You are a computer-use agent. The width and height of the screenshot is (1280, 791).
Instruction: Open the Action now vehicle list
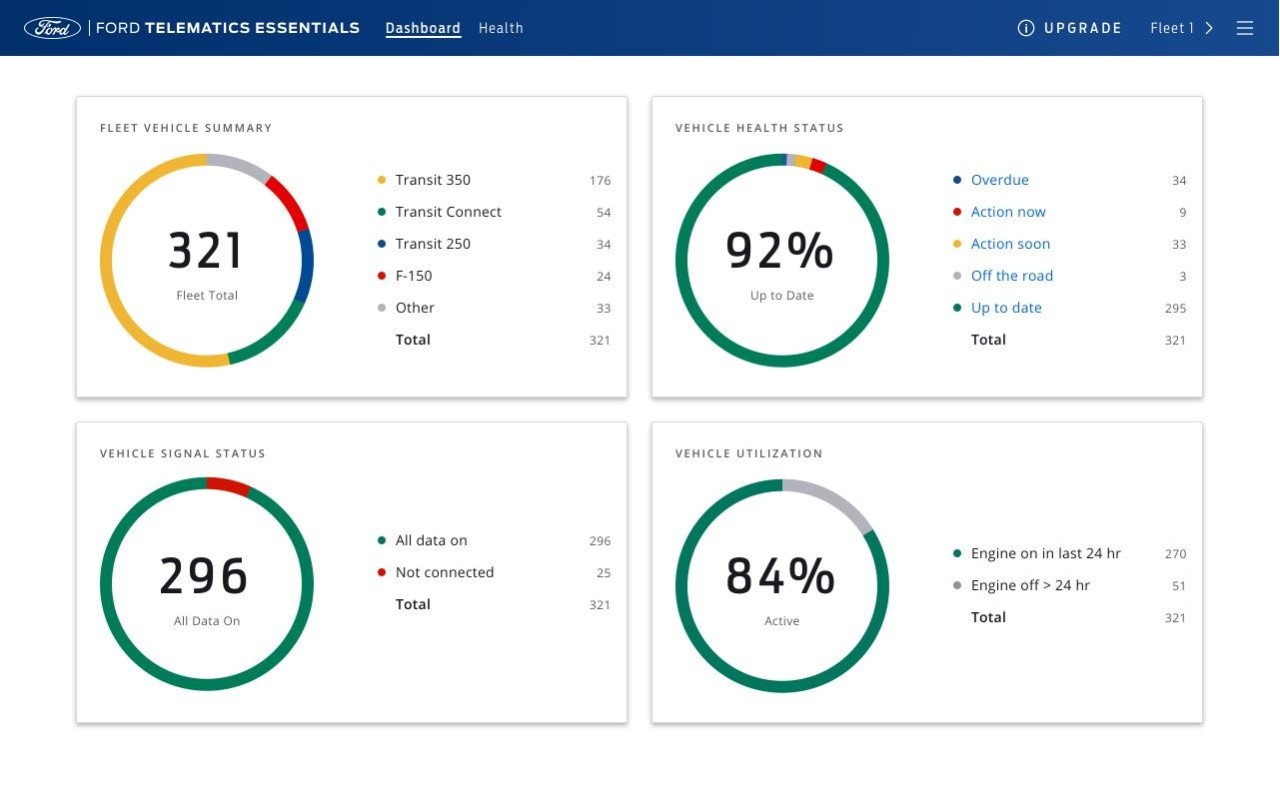1007,211
